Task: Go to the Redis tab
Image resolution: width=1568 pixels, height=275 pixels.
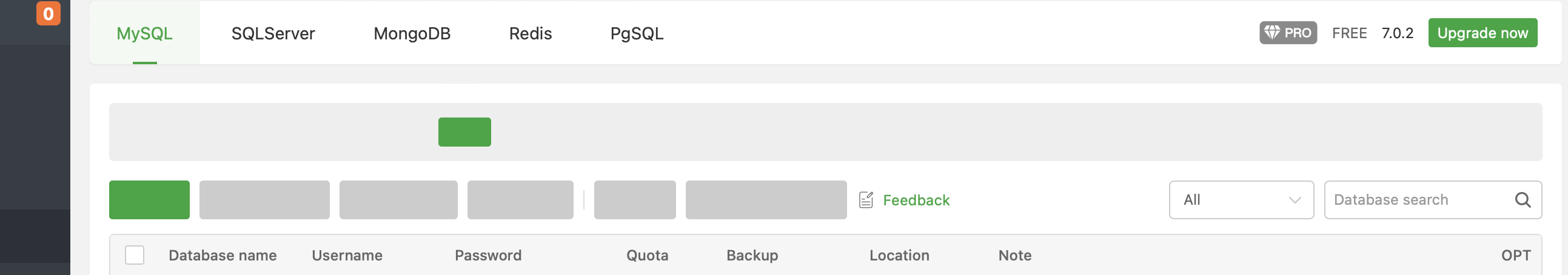Action: coord(530,33)
